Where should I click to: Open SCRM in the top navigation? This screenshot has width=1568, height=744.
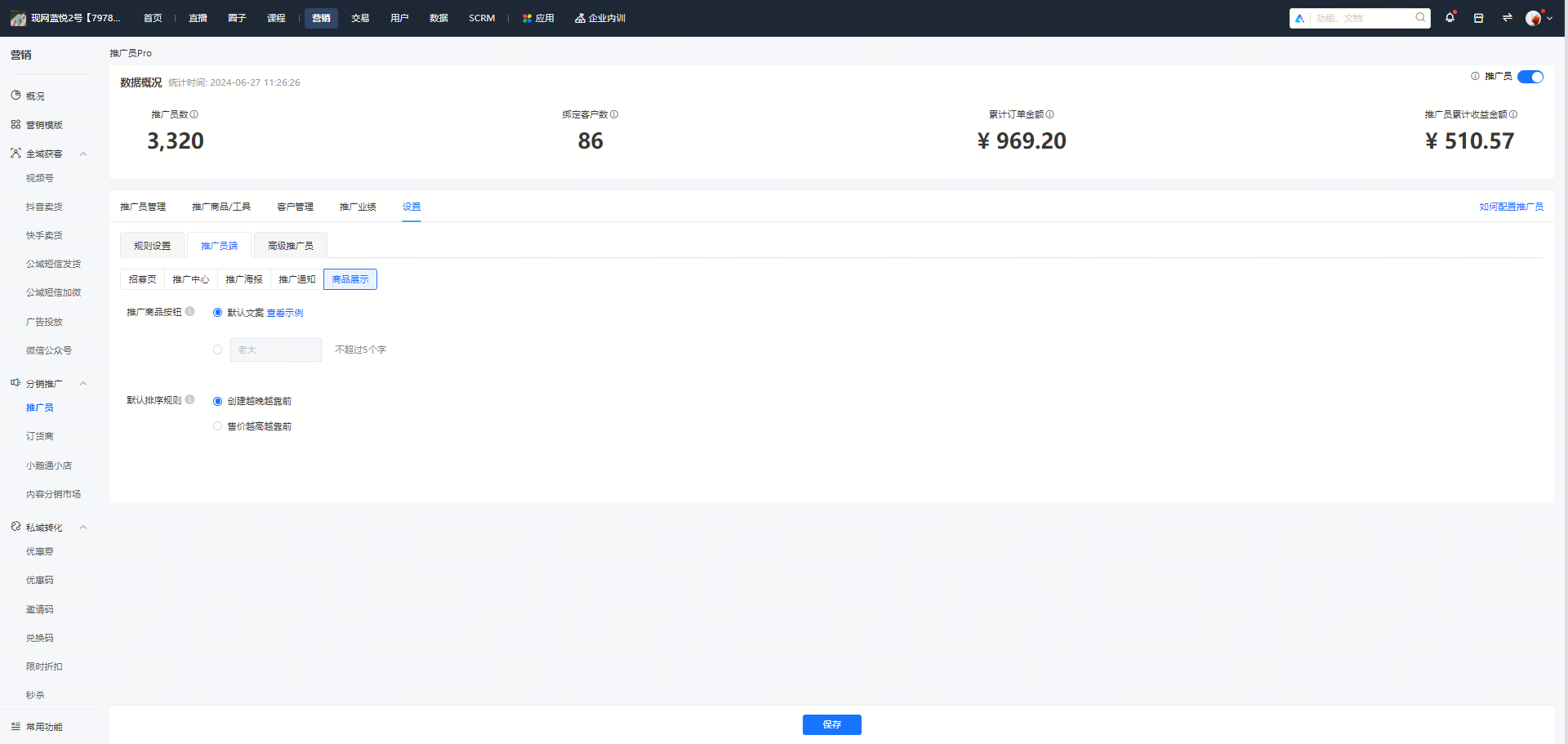pyautogui.click(x=482, y=18)
